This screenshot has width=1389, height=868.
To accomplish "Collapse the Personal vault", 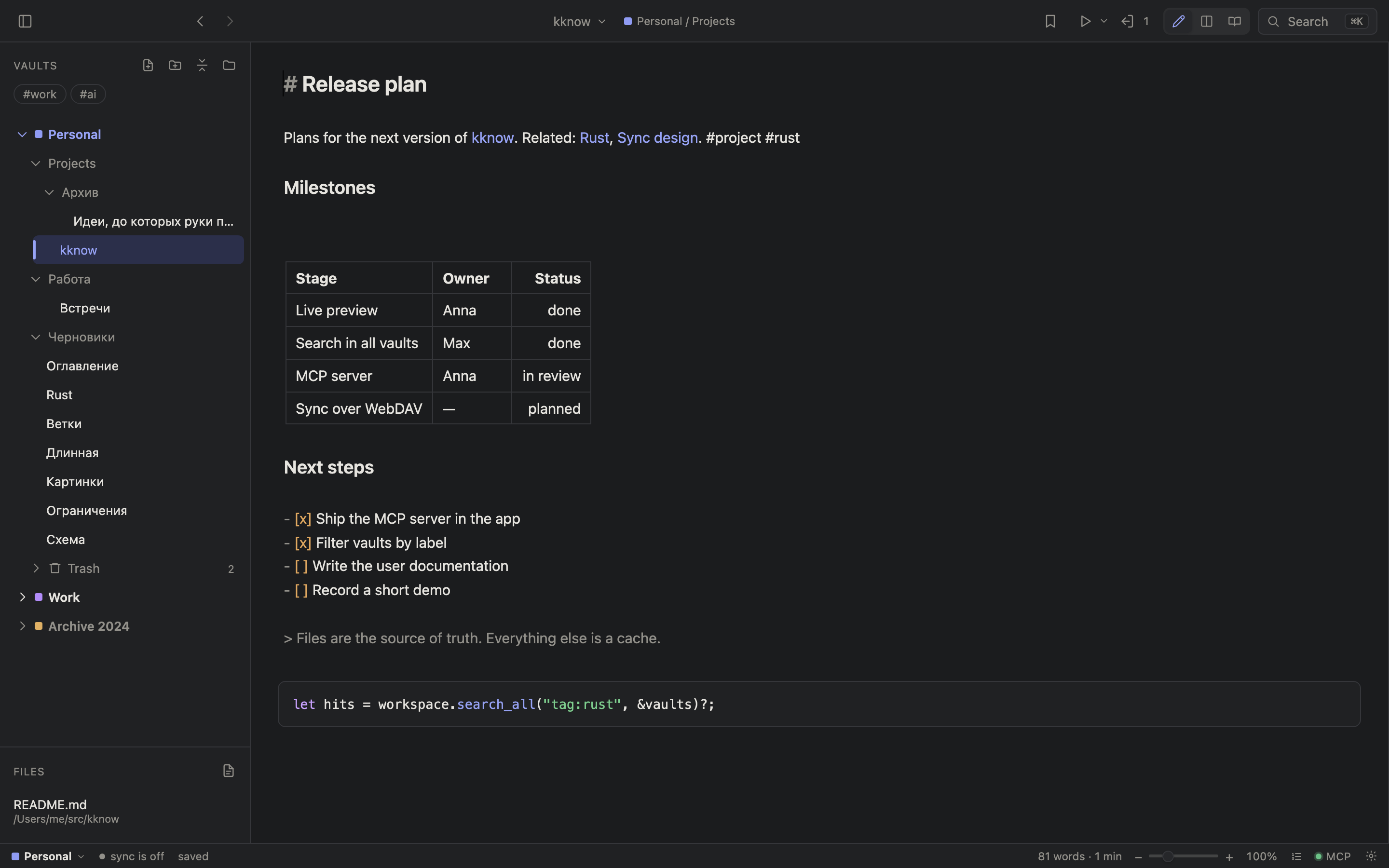I will 22,135.
